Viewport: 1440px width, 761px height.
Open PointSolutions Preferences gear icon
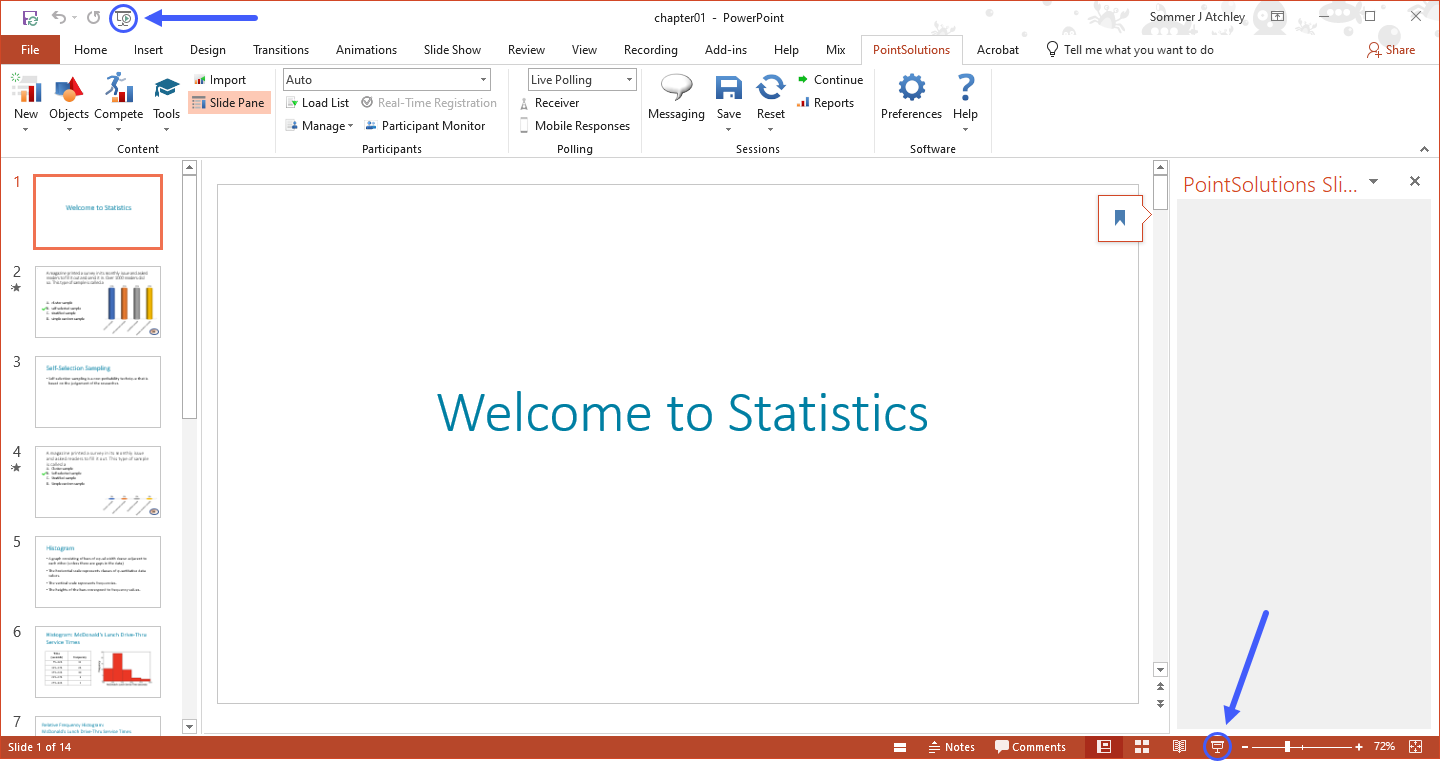coord(911,90)
